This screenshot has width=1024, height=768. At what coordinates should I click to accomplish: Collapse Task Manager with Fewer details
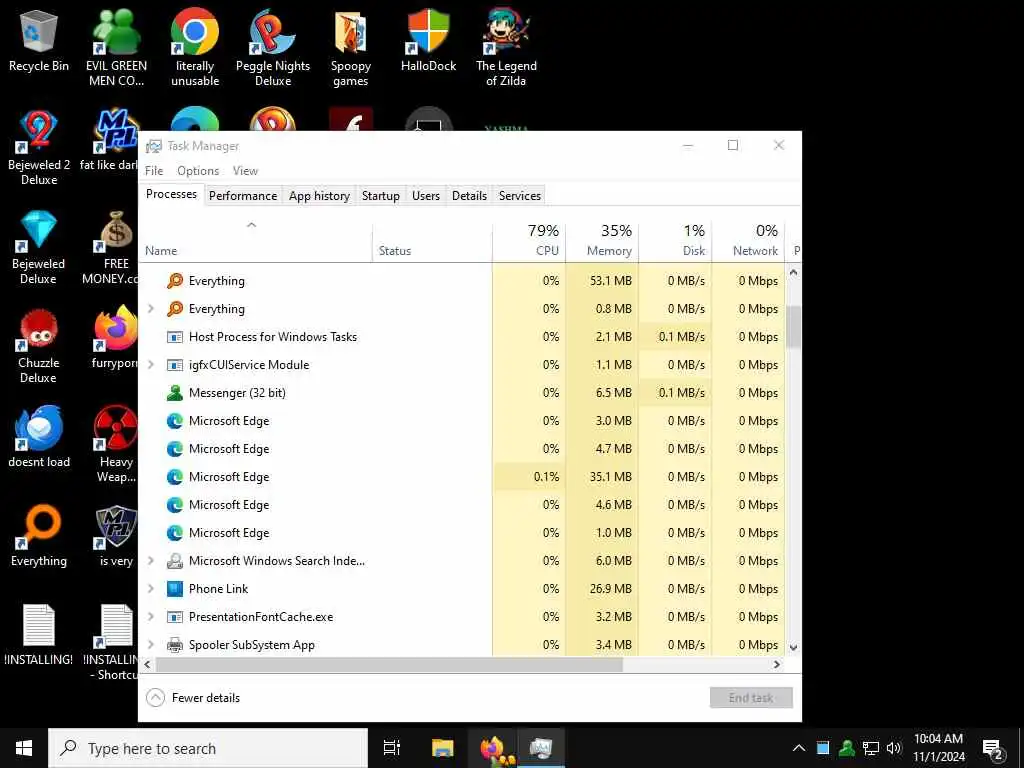pos(193,697)
